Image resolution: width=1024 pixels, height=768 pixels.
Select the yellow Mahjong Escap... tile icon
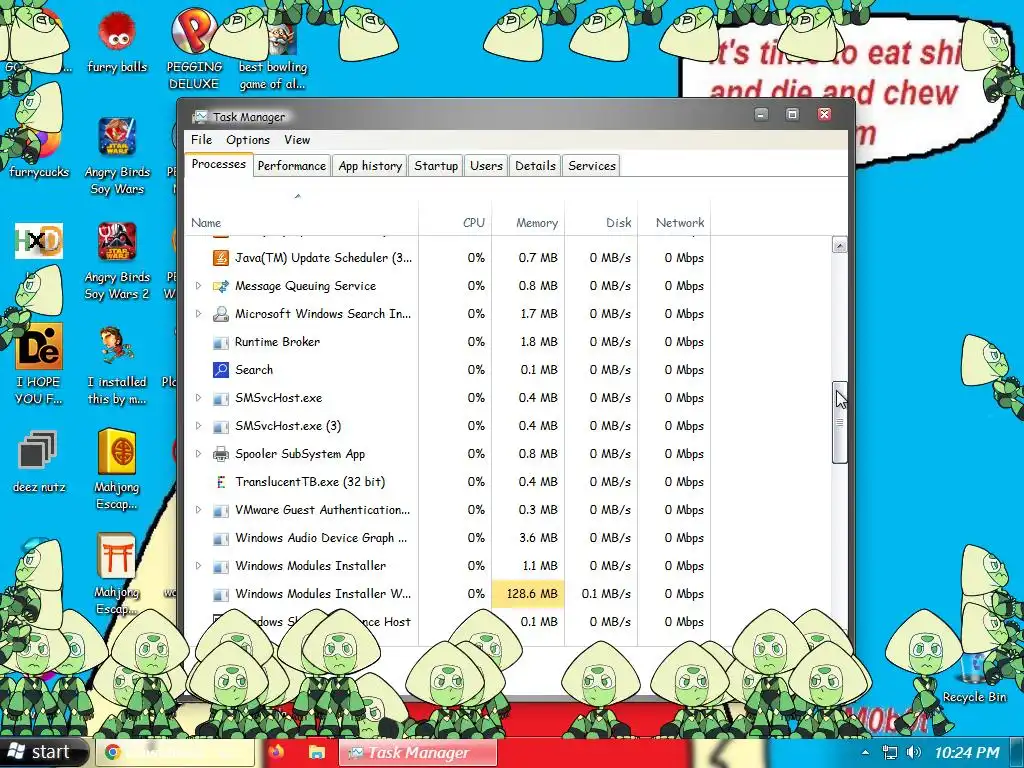(x=117, y=469)
